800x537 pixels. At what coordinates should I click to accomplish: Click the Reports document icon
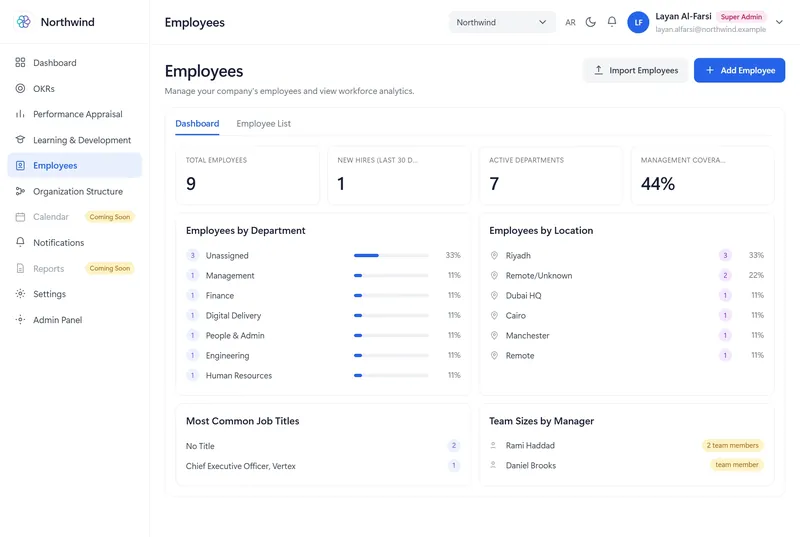pyautogui.click(x=20, y=268)
